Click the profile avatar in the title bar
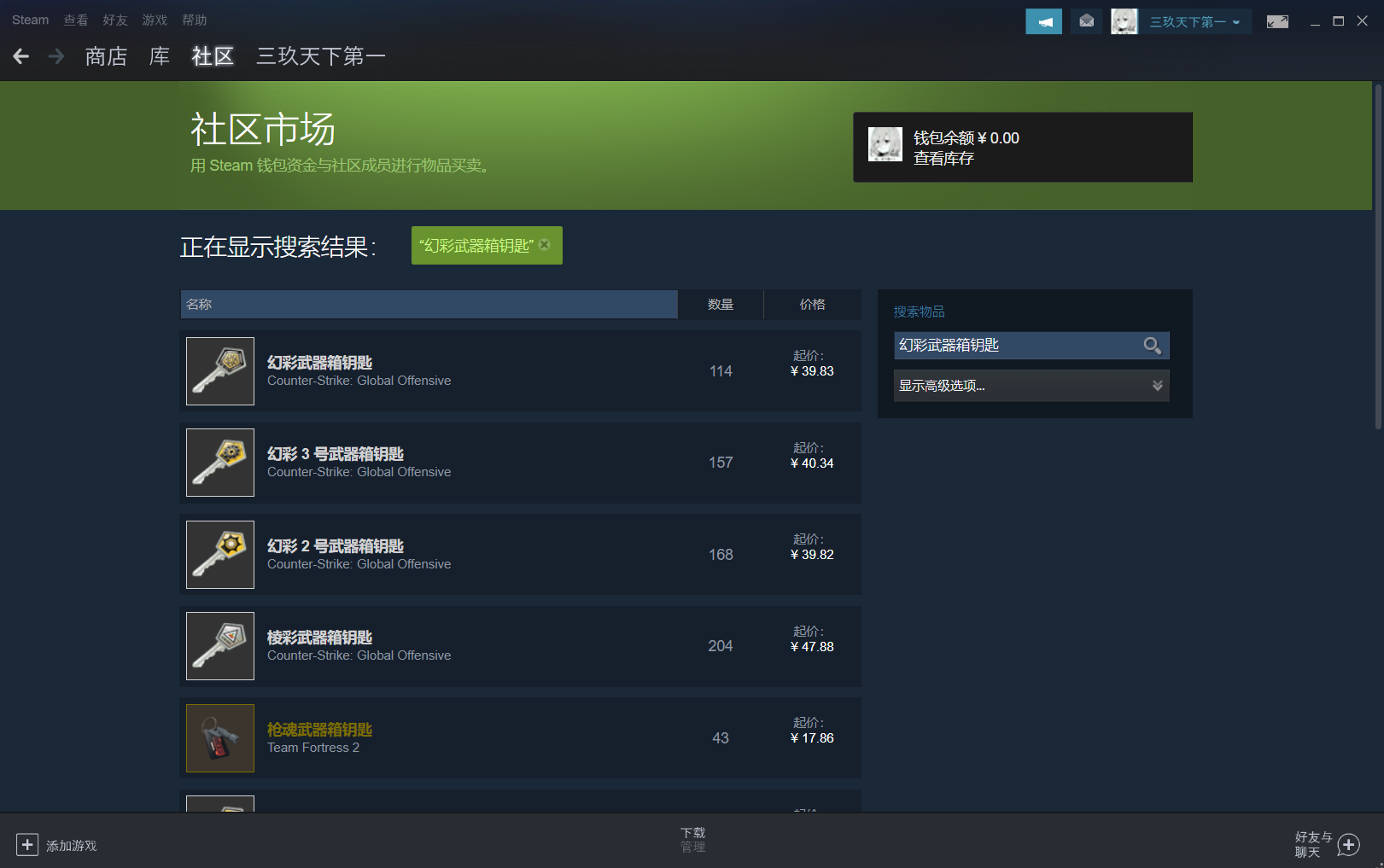1384x868 pixels. coord(1124,21)
